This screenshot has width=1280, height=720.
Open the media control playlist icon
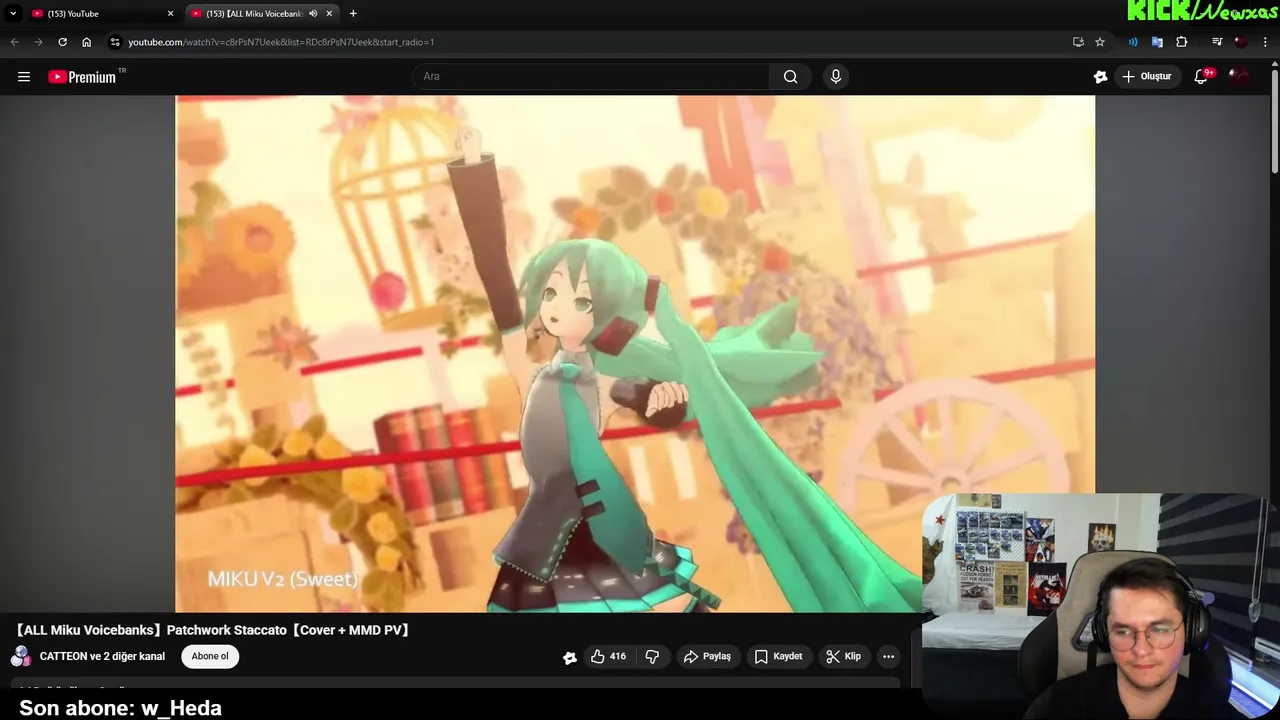[1217, 42]
